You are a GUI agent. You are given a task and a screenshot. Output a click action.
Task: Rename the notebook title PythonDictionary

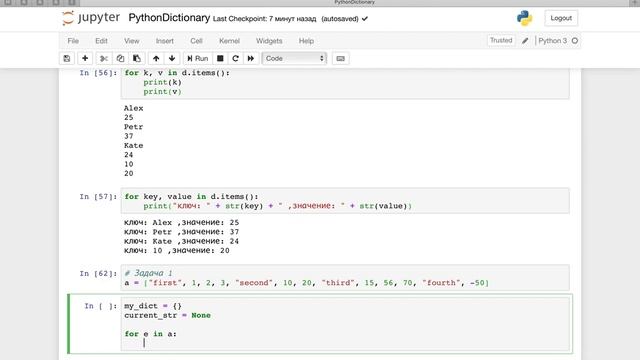click(169, 18)
